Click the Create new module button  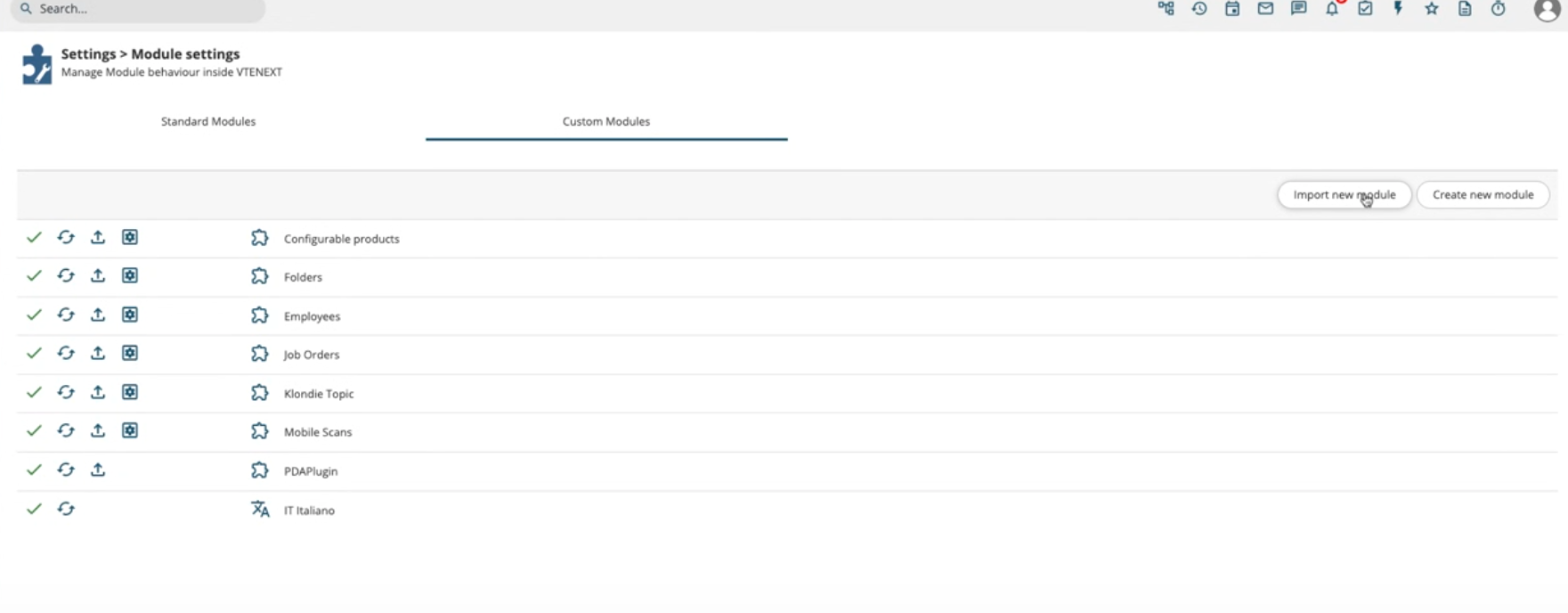1483,194
